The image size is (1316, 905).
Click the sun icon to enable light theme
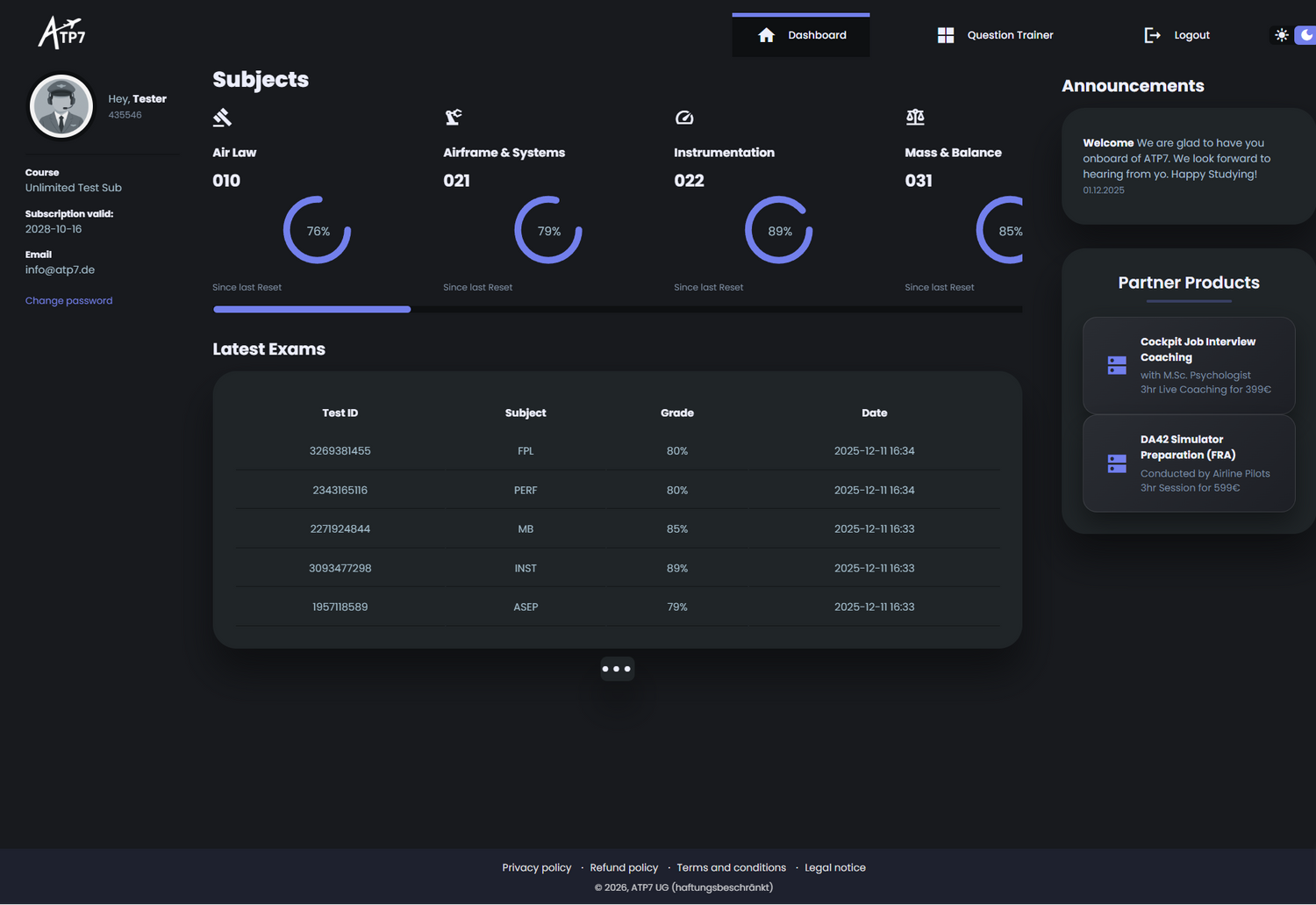point(1281,34)
